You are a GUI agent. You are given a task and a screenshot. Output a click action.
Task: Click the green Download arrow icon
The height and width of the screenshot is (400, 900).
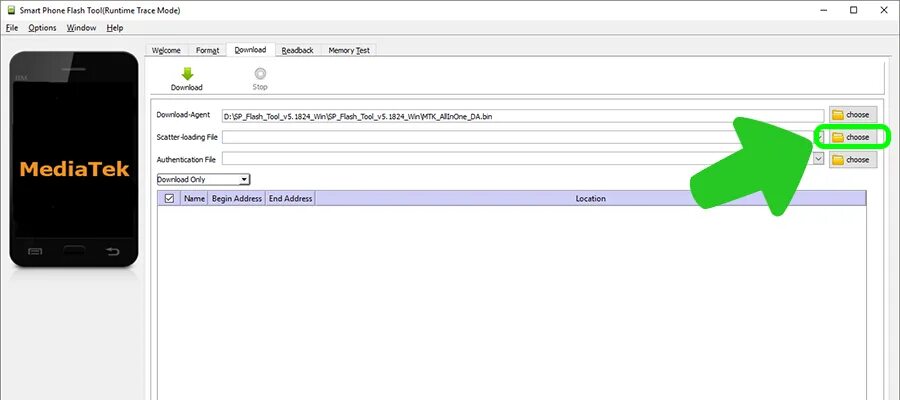187,73
